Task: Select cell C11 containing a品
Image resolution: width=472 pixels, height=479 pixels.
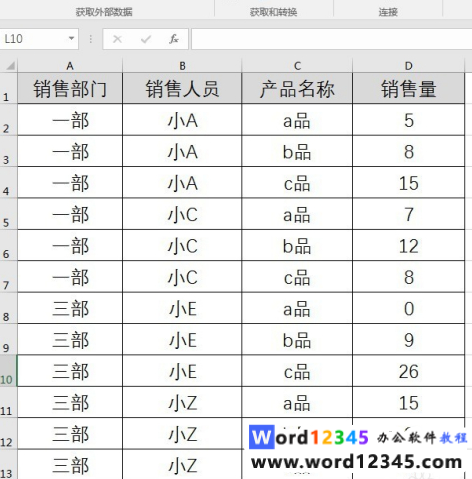Action: [x=297, y=402]
